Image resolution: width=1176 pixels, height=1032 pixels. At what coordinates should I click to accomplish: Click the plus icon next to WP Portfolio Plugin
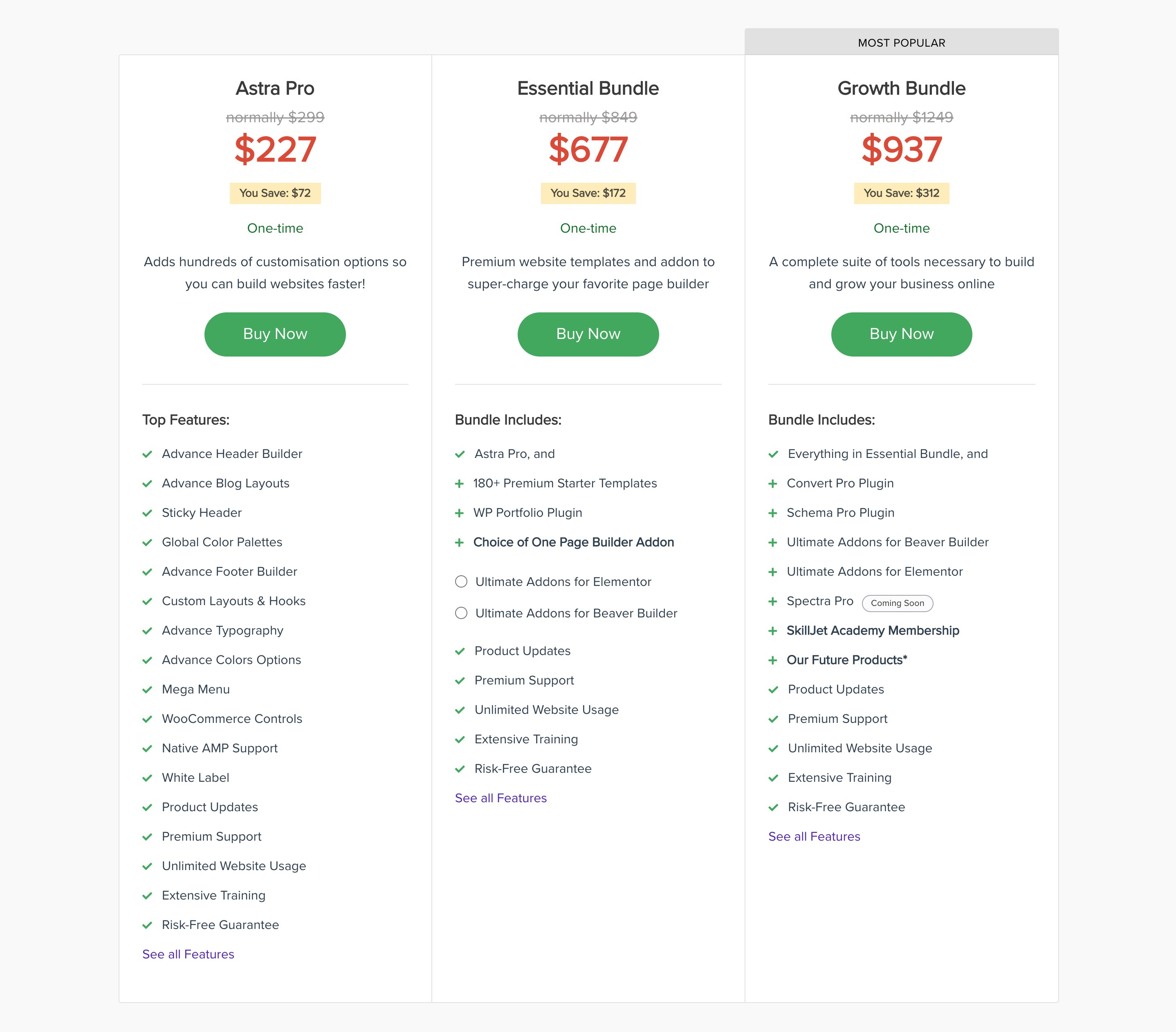click(460, 513)
